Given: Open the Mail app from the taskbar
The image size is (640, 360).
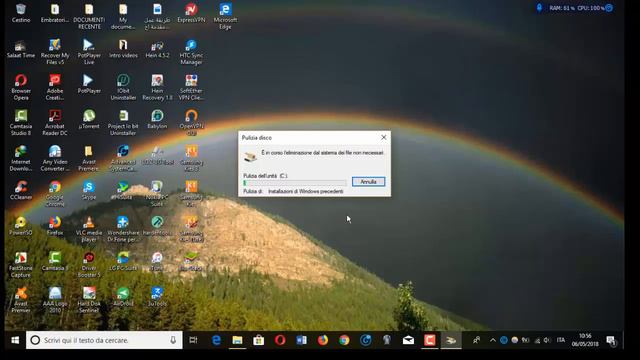Looking at the screenshot, I should pyautogui.click(x=408, y=340).
